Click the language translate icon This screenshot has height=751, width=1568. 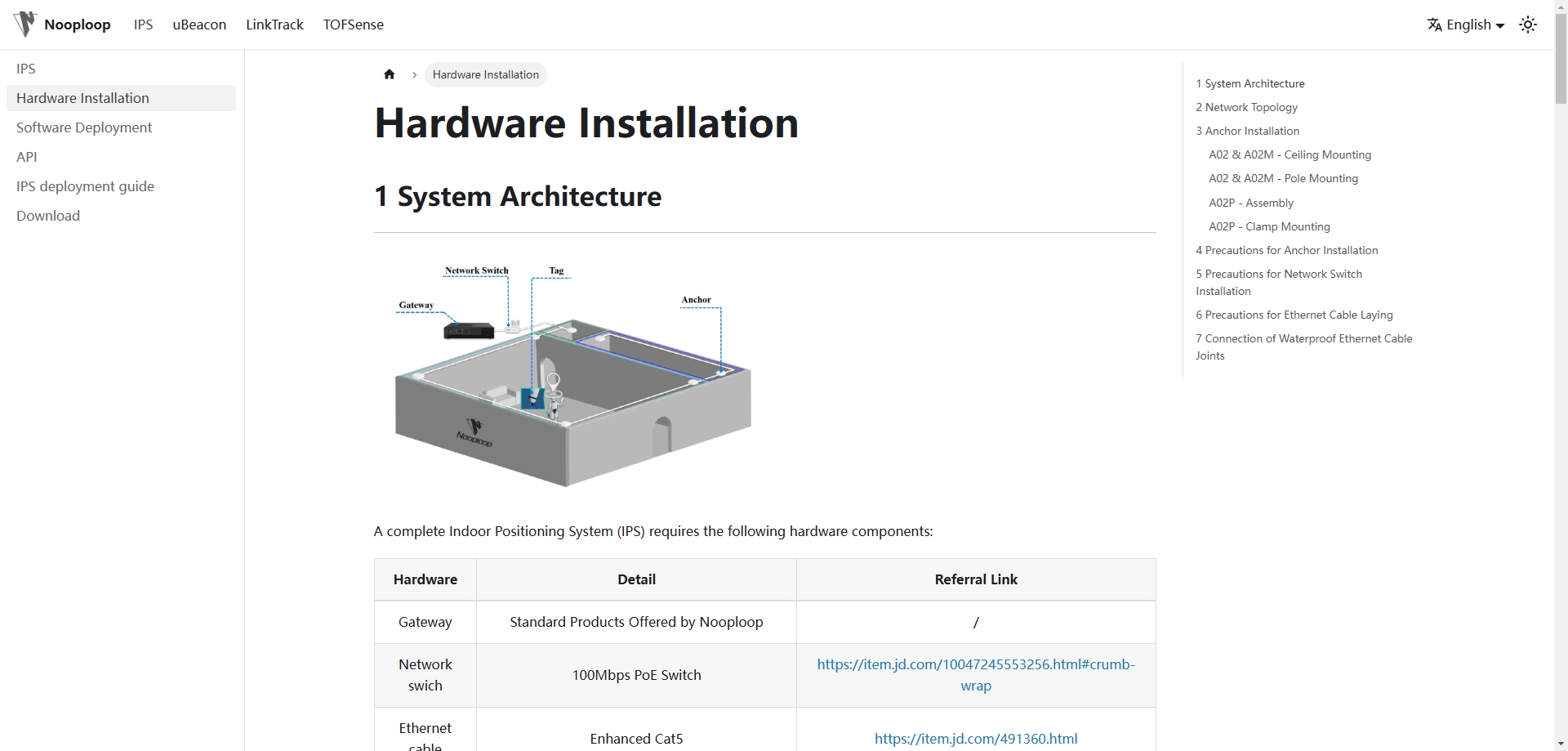point(1434,25)
